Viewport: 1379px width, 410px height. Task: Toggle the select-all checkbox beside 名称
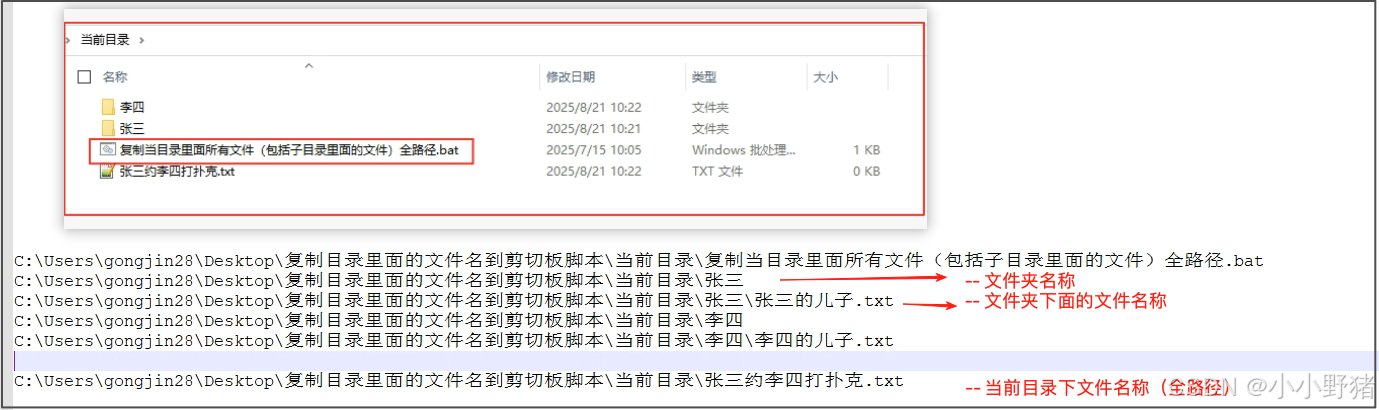click(84, 77)
